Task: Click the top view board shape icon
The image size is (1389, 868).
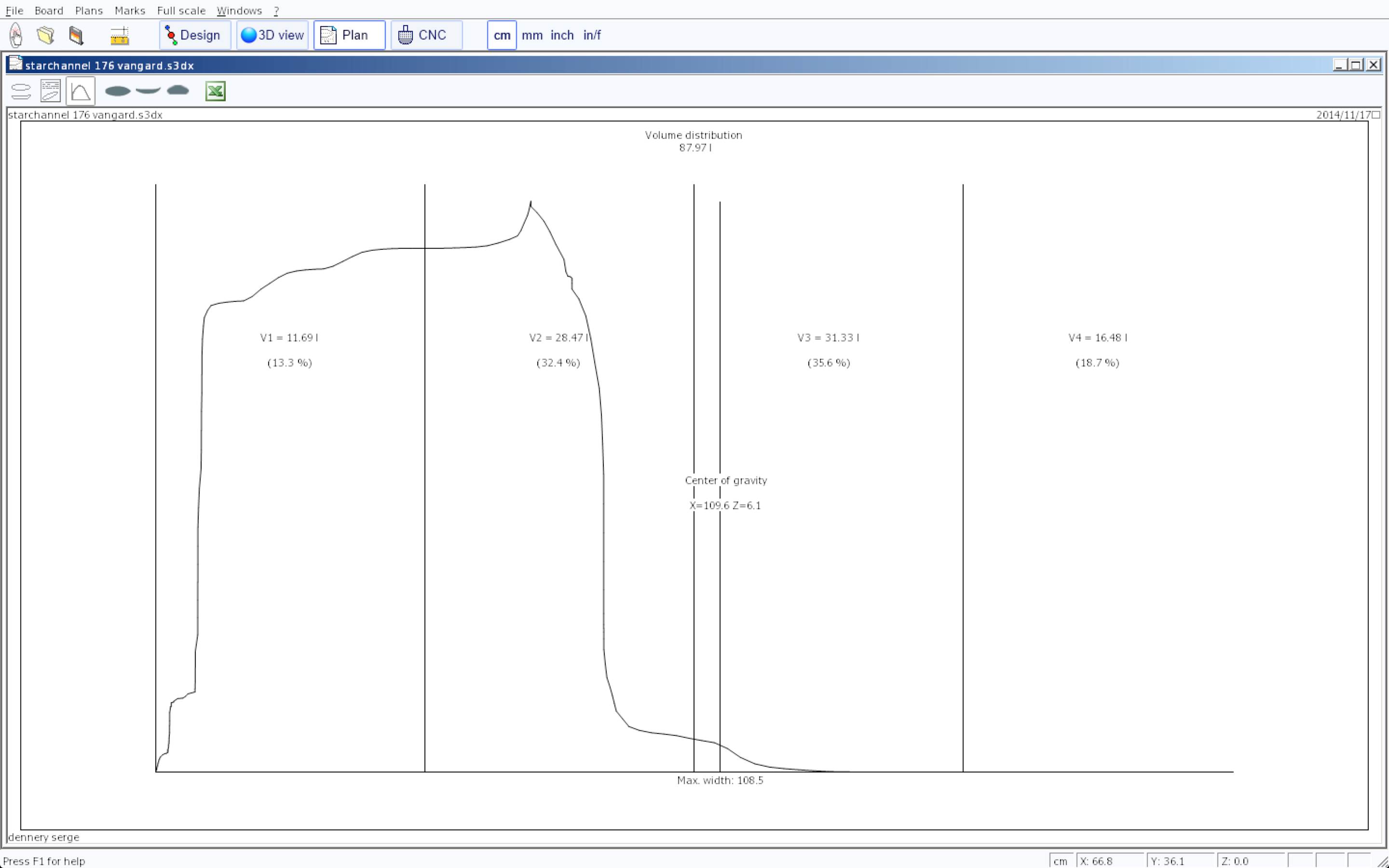Action: pos(118,91)
